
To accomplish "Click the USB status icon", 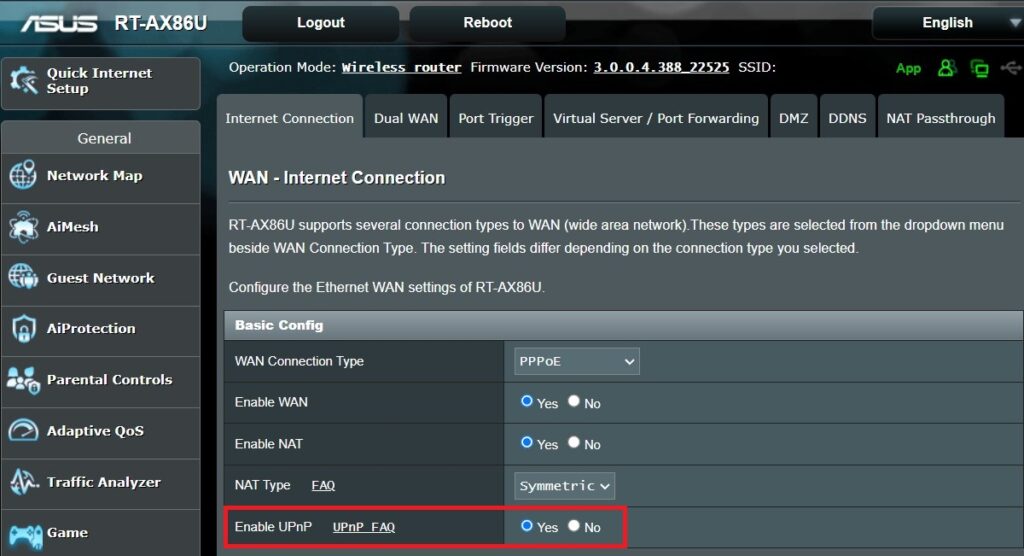I will [1010, 67].
